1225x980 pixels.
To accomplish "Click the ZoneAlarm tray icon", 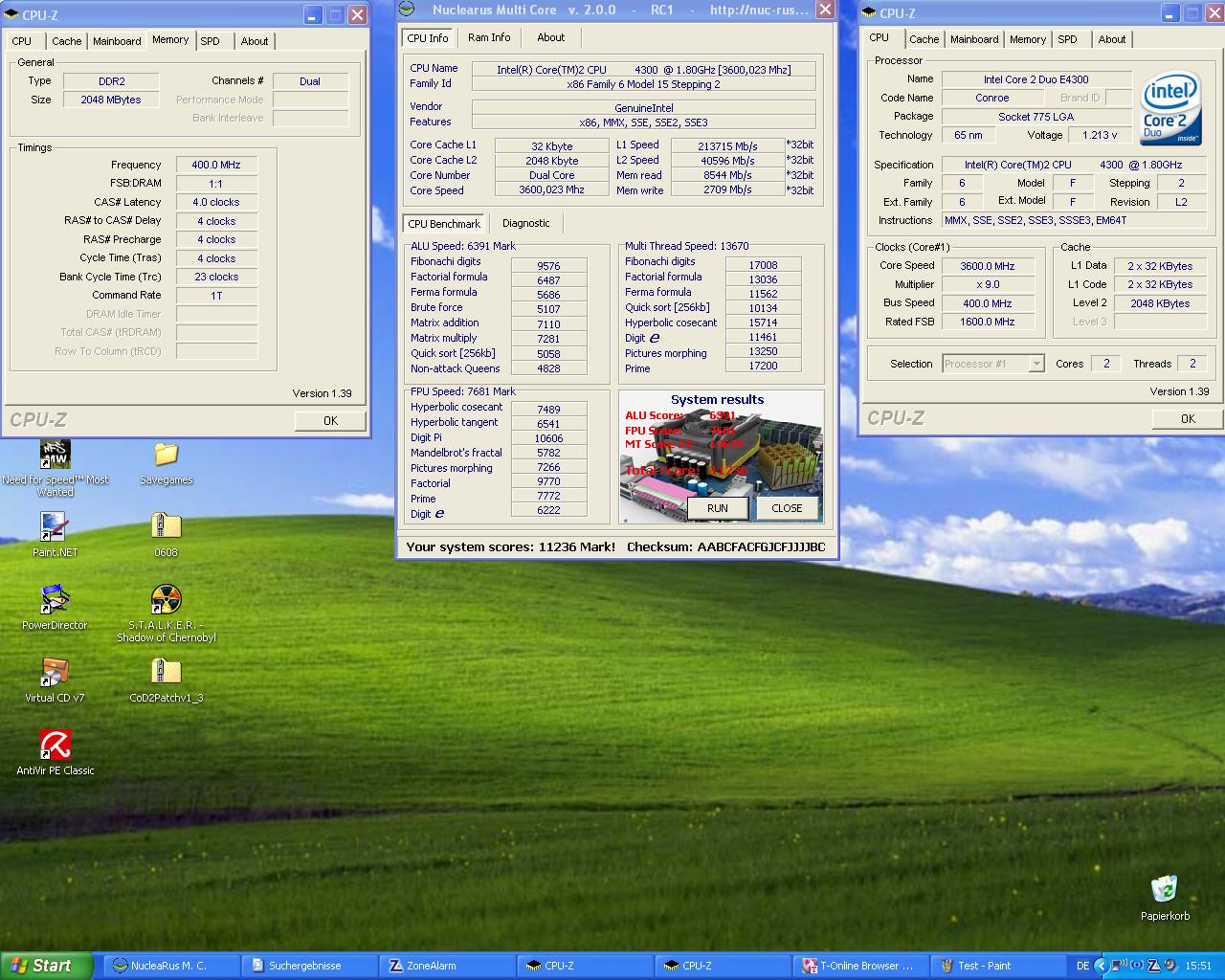I will 1154,966.
